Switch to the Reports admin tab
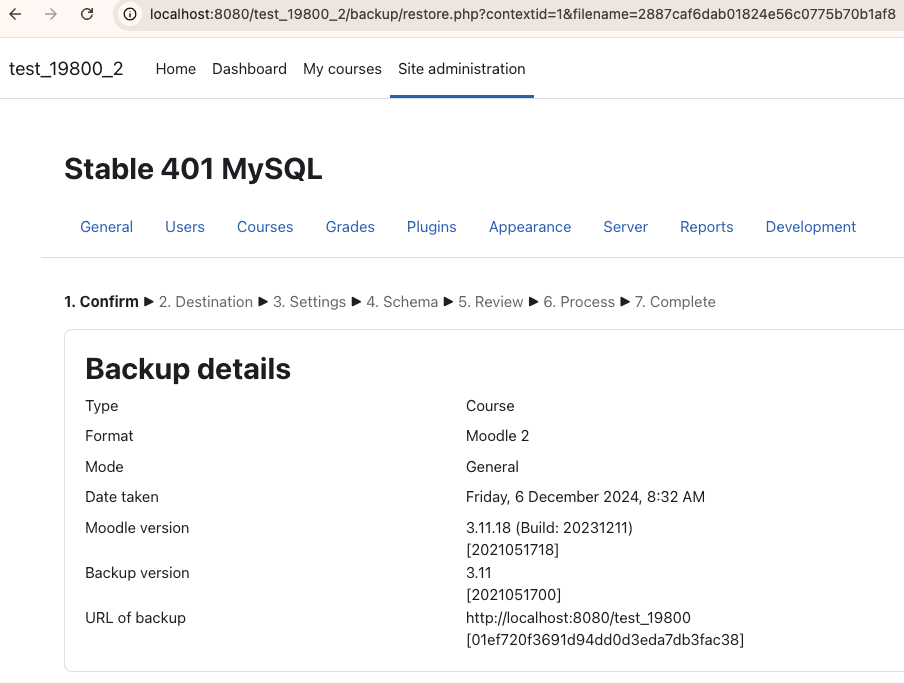 pos(706,227)
